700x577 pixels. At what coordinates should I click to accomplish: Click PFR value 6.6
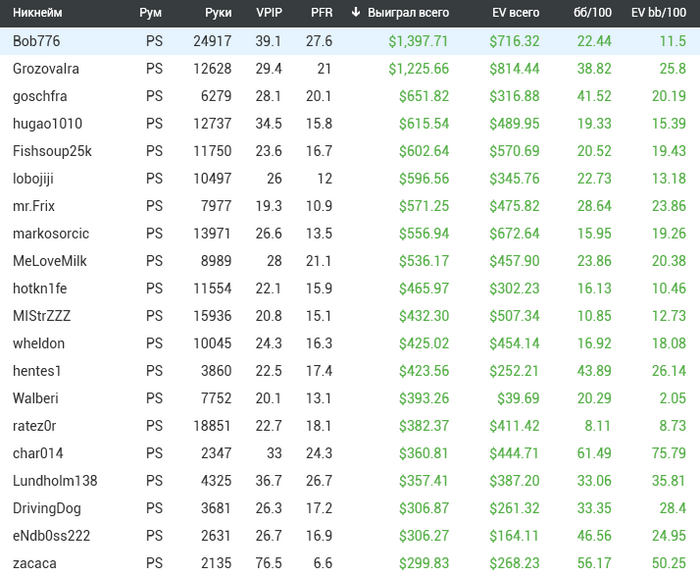[323, 563]
